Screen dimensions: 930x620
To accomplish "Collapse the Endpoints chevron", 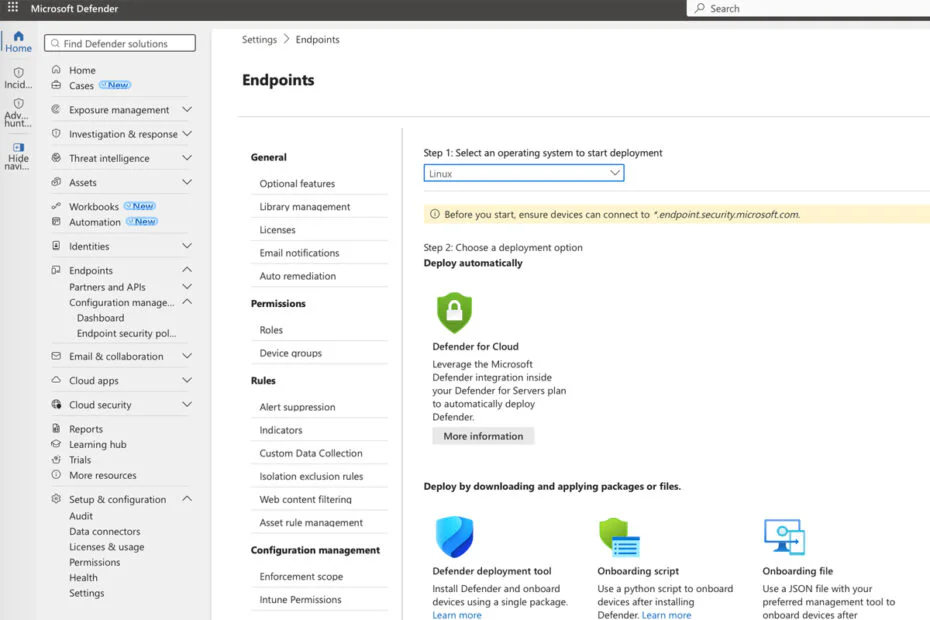I will point(187,270).
